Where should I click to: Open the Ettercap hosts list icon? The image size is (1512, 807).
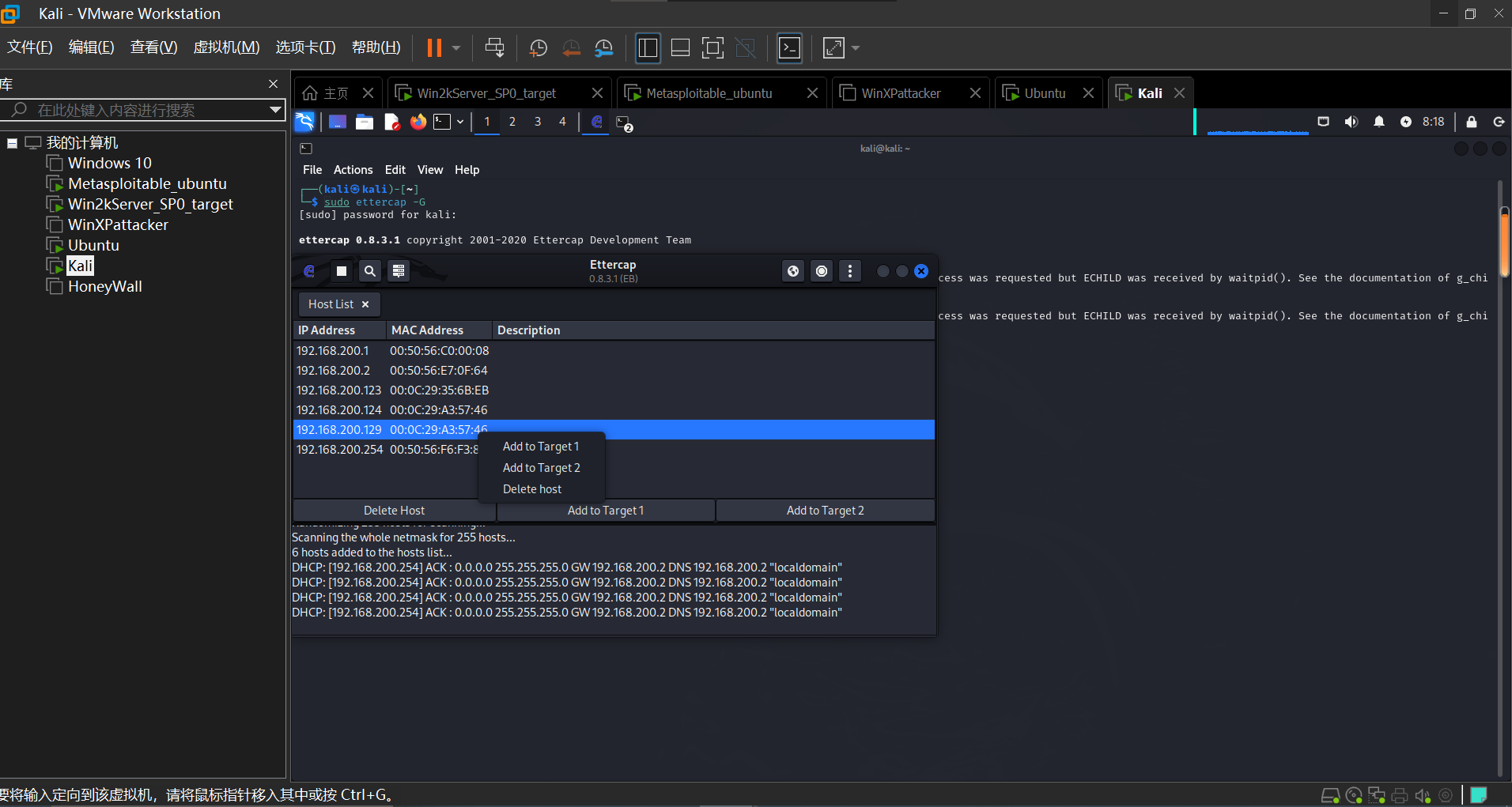[399, 271]
